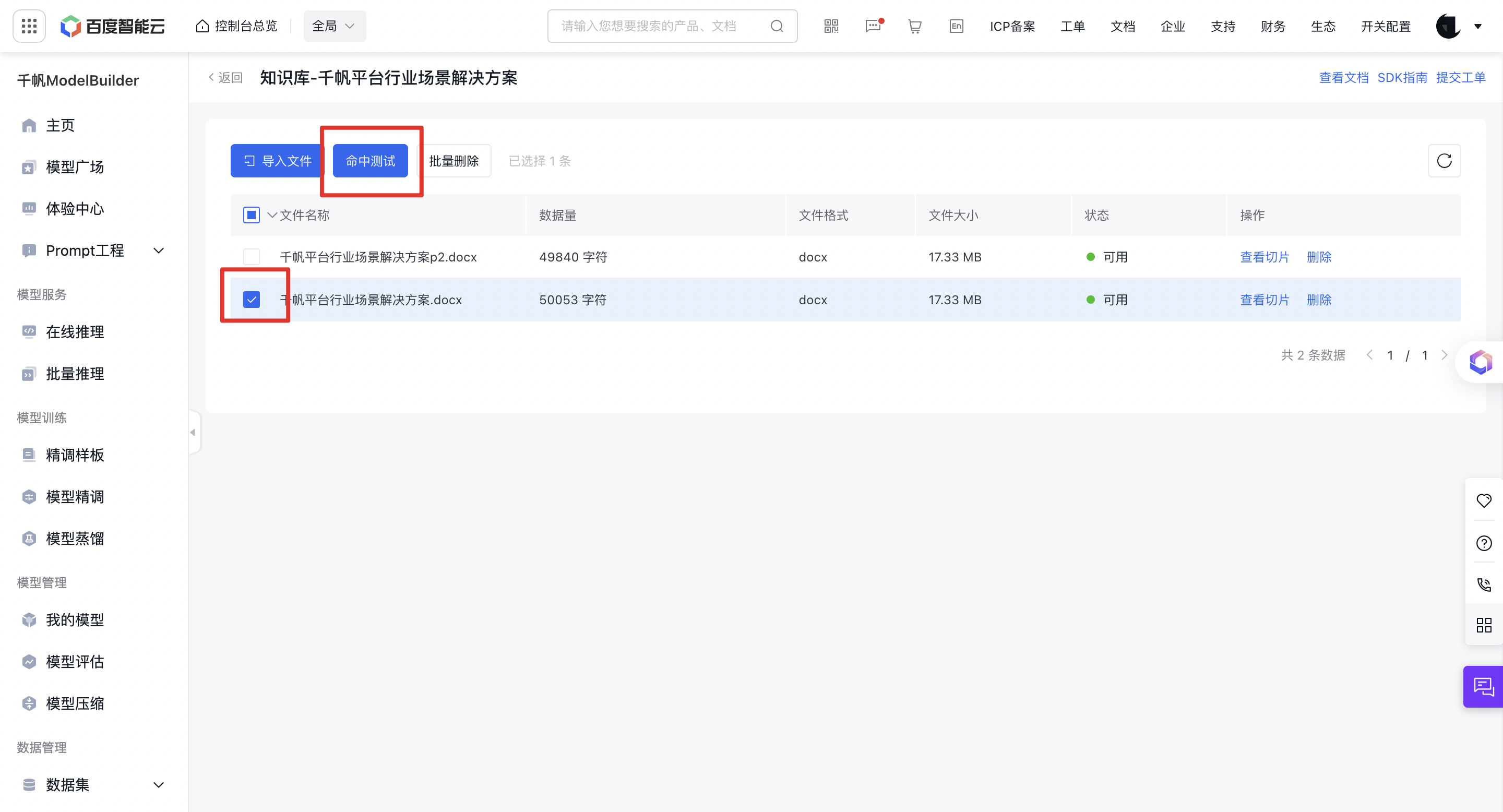The height and width of the screenshot is (812, 1503).
Task: Click the search magnifier icon
Action: coord(777,26)
